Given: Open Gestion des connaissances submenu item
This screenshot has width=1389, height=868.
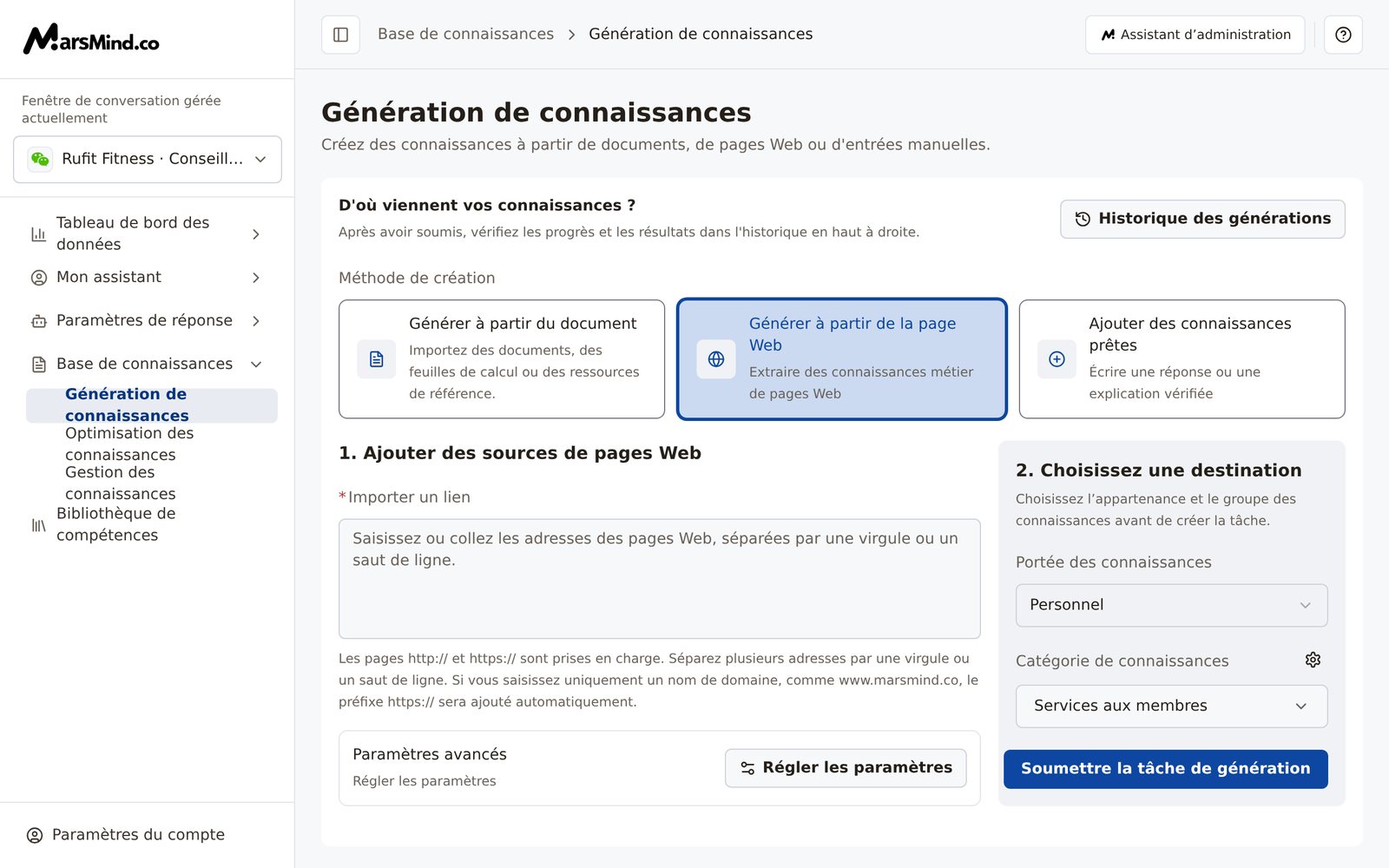Looking at the screenshot, I should (152, 483).
